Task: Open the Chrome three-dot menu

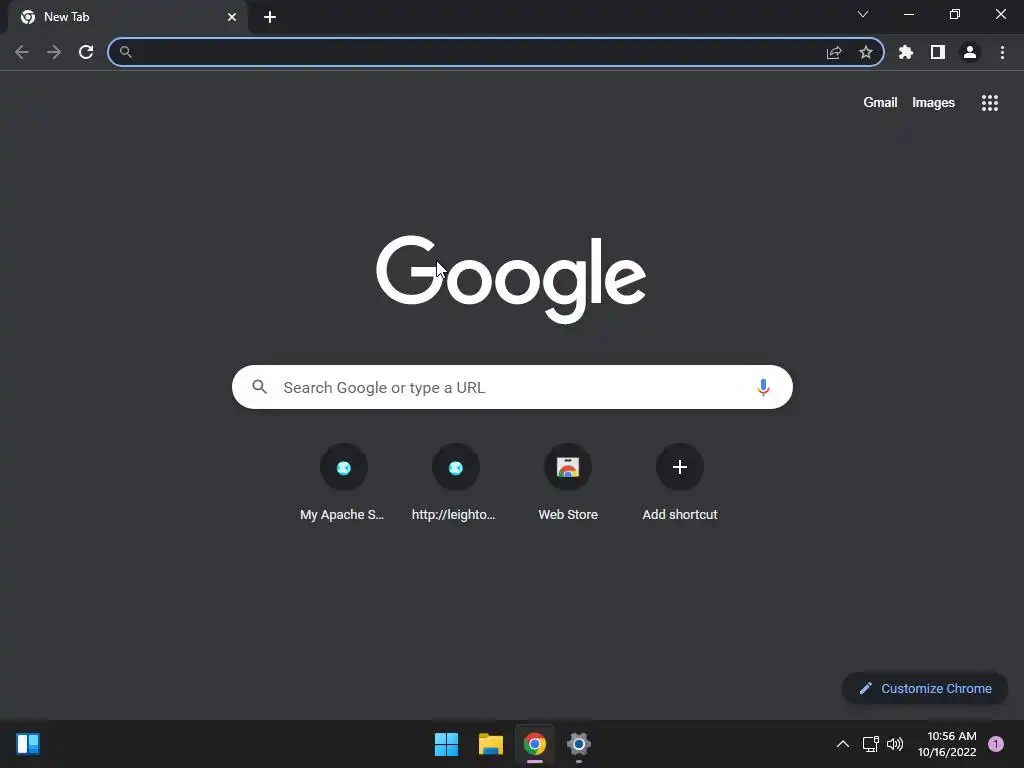Action: (1002, 52)
